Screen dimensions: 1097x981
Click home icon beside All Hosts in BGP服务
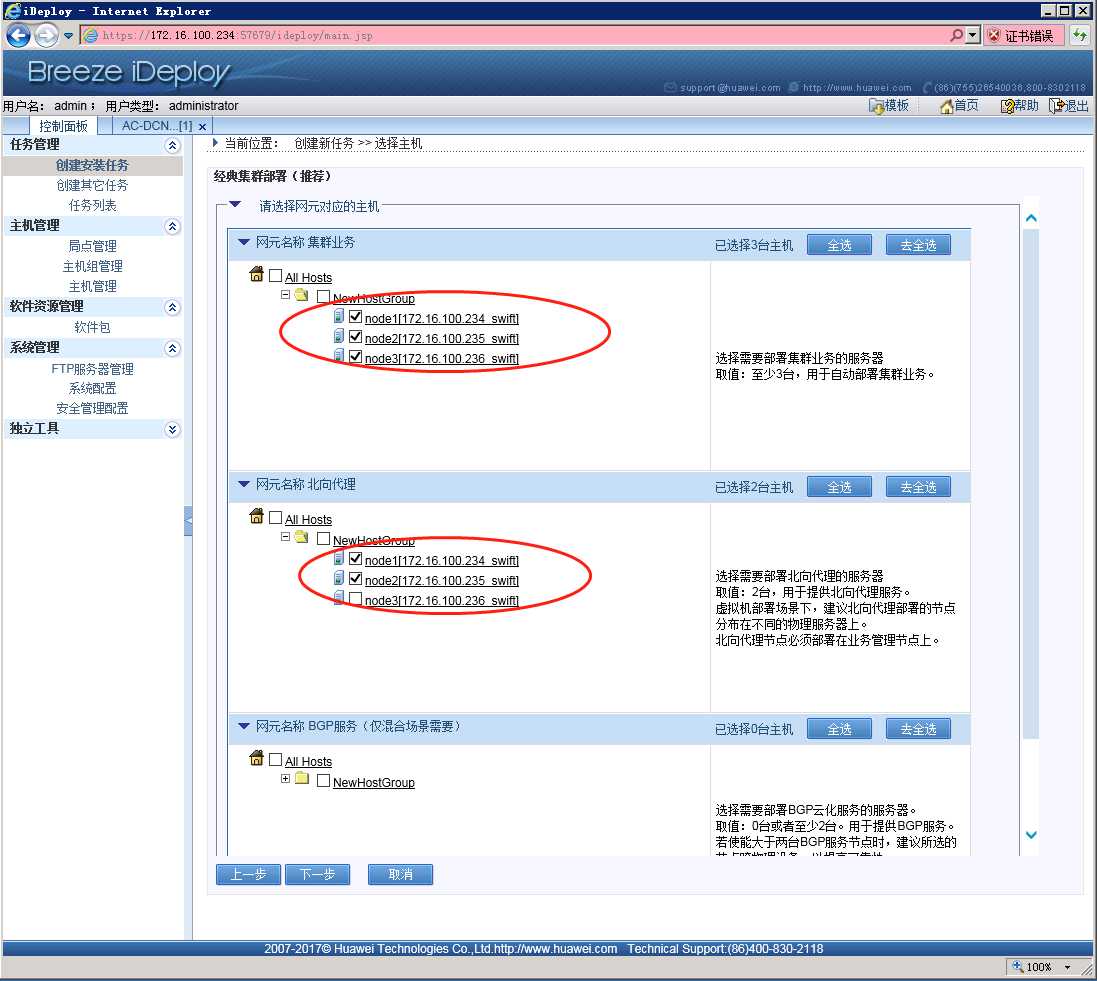[x=256, y=758]
